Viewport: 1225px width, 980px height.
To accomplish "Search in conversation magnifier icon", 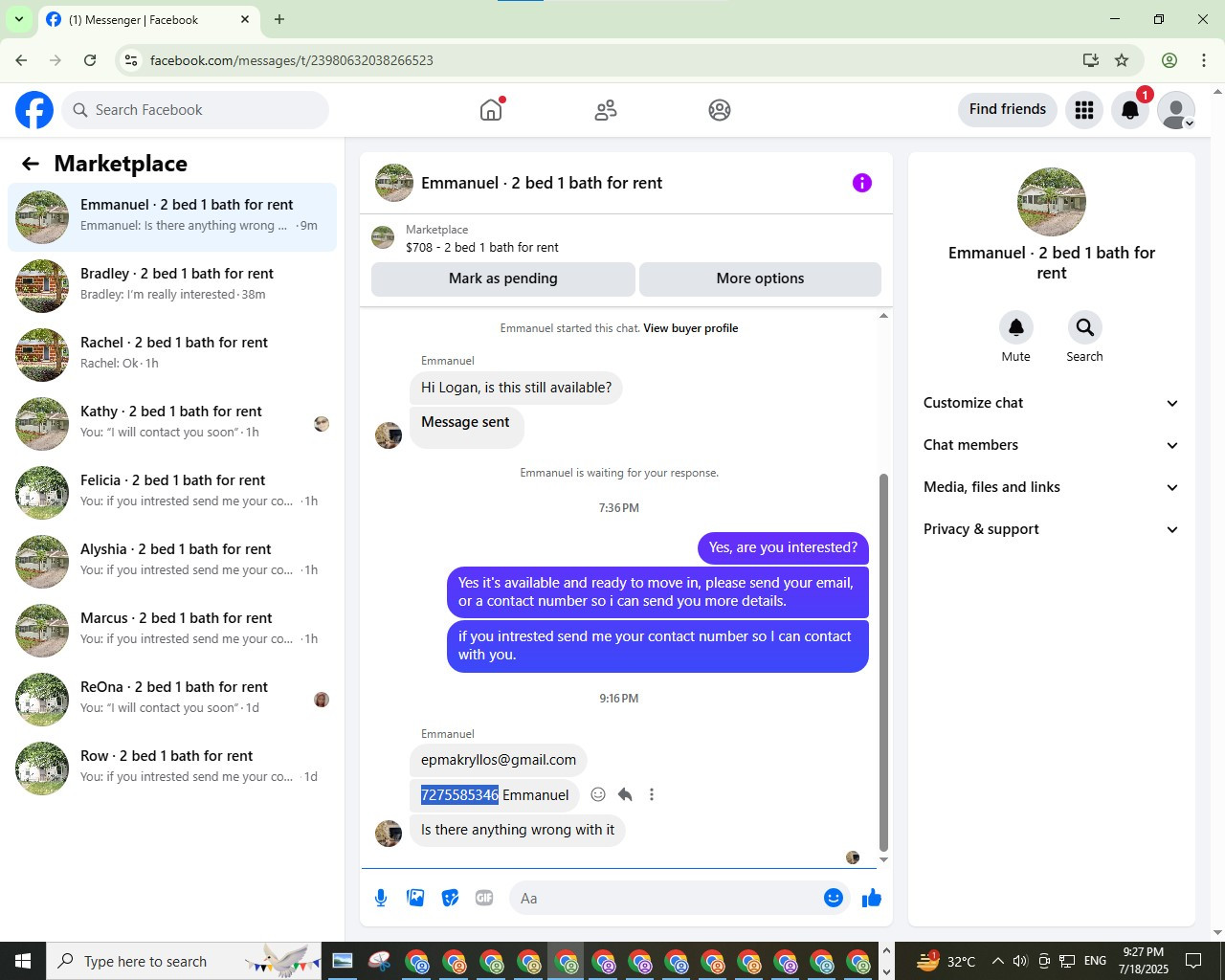I will tap(1084, 327).
